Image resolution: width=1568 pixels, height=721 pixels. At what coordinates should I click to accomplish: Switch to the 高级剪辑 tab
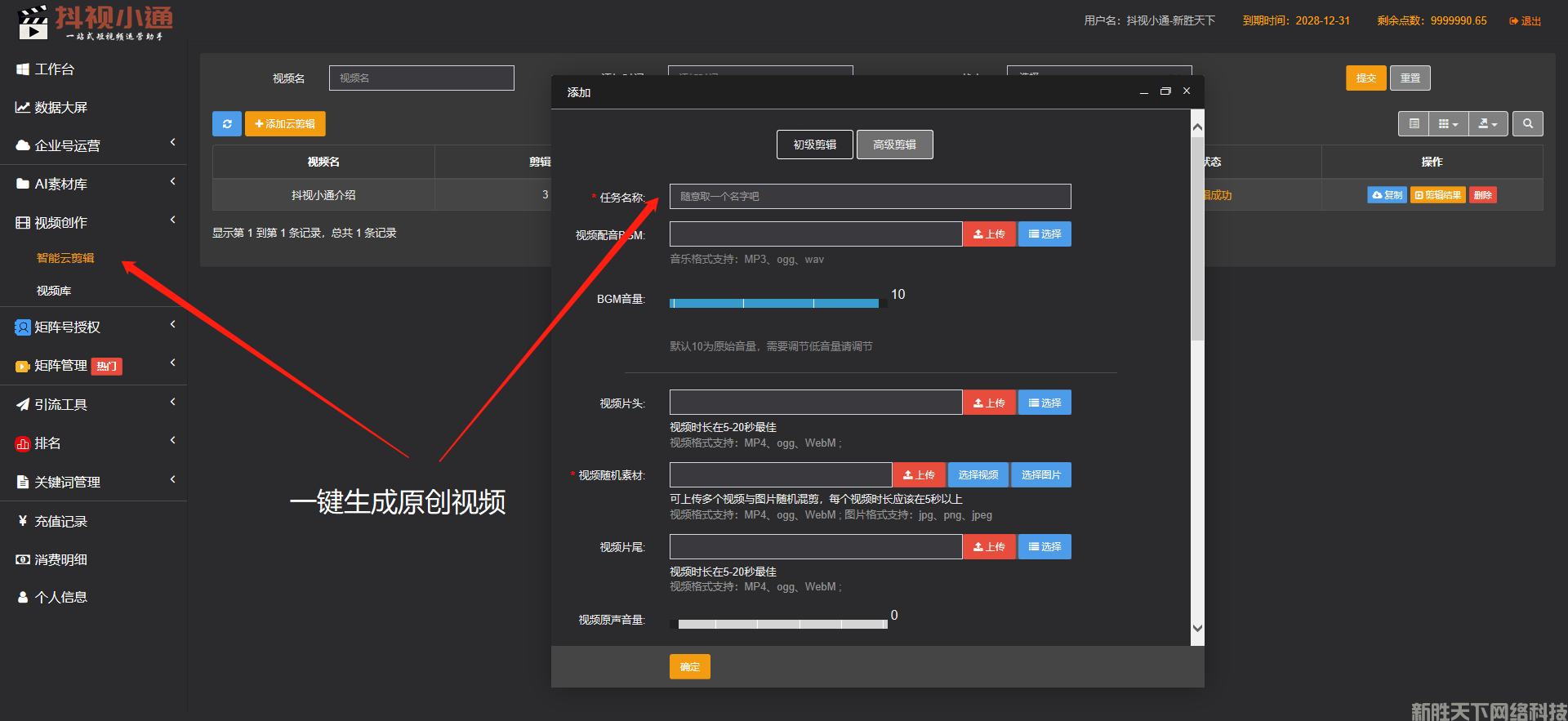pyautogui.click(x=894, y=145)
